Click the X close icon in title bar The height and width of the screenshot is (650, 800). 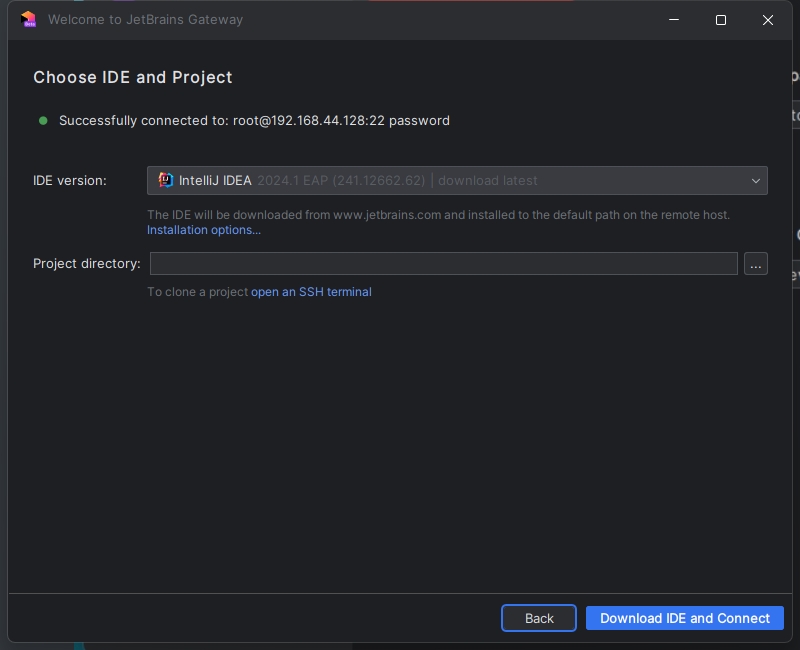pyautogui.click(x=767, y=20)
